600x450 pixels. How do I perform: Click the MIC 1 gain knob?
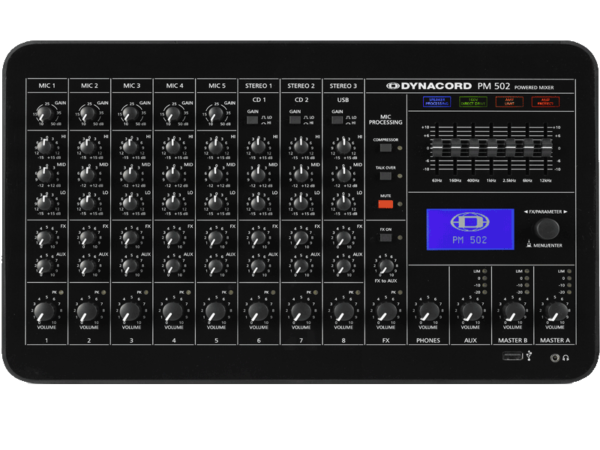pos(46,114)
